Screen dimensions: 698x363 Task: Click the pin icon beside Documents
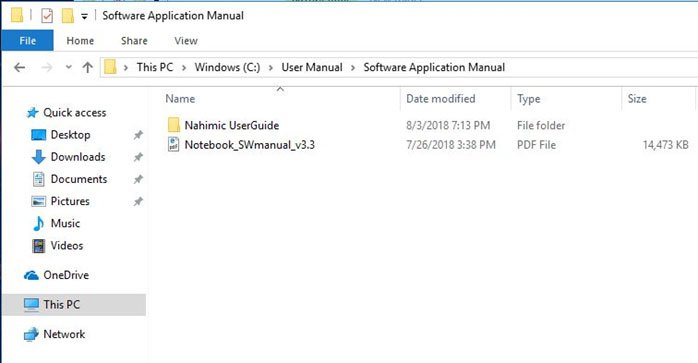coord(138,179)
